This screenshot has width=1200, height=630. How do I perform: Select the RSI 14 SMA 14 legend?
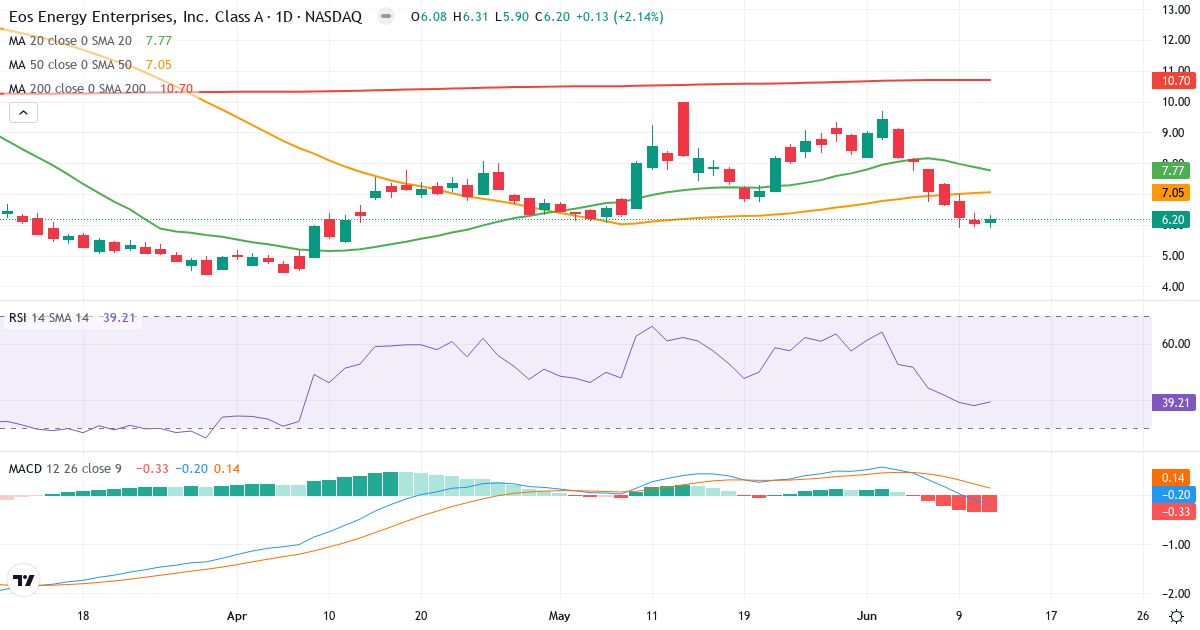(50, 318)
